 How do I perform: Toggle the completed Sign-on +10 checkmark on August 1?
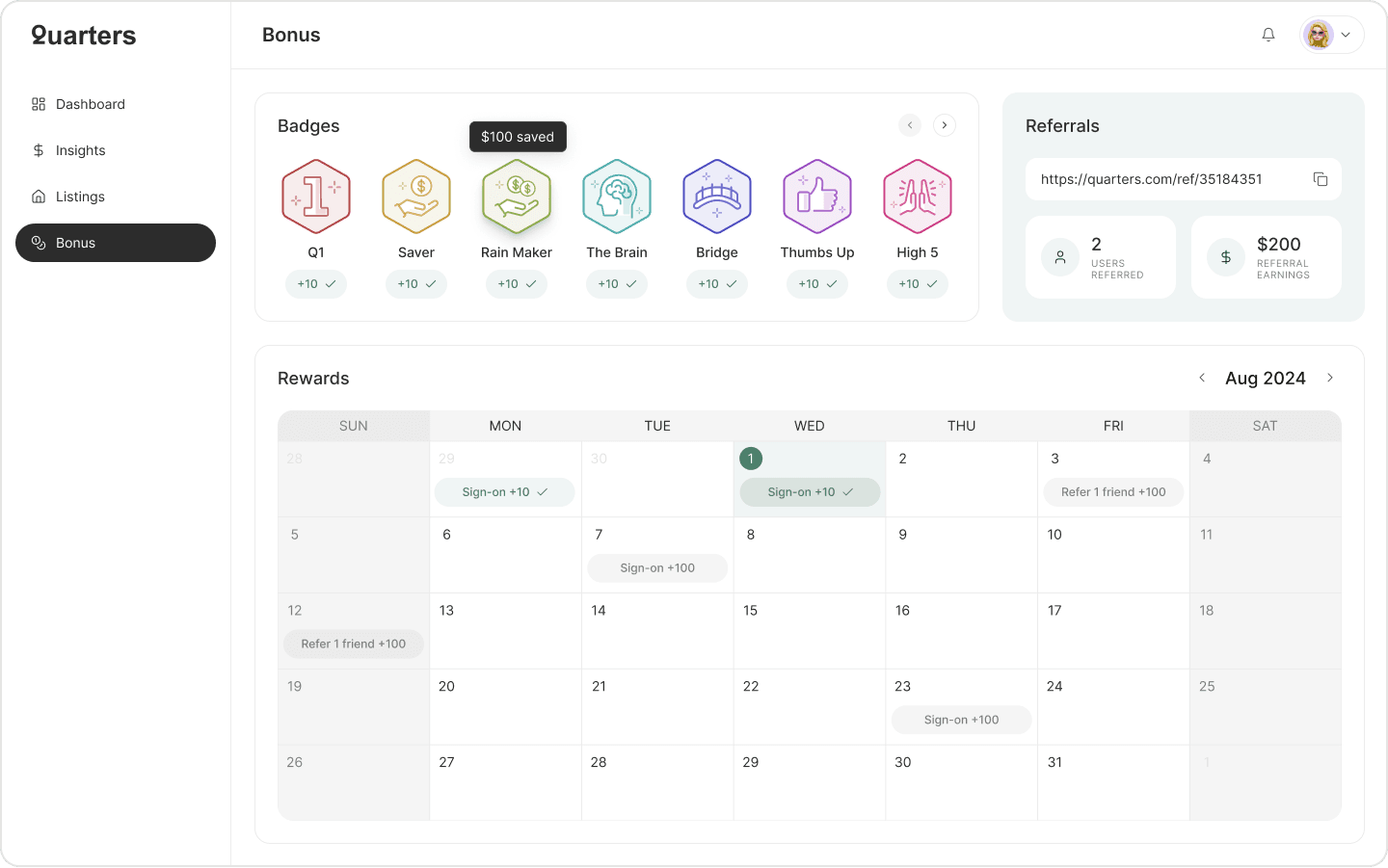tap(849, 491)
